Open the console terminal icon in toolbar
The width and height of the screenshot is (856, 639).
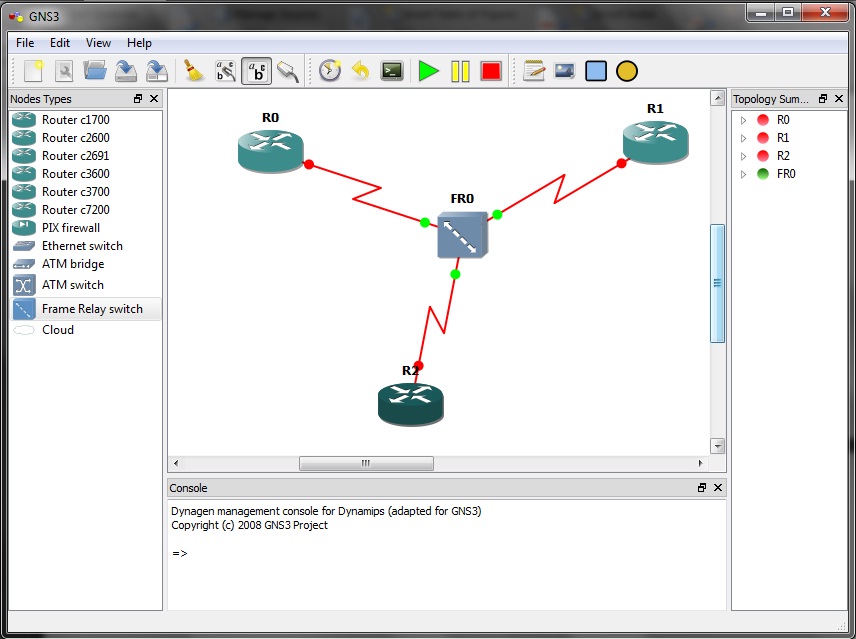coord(392,71)
